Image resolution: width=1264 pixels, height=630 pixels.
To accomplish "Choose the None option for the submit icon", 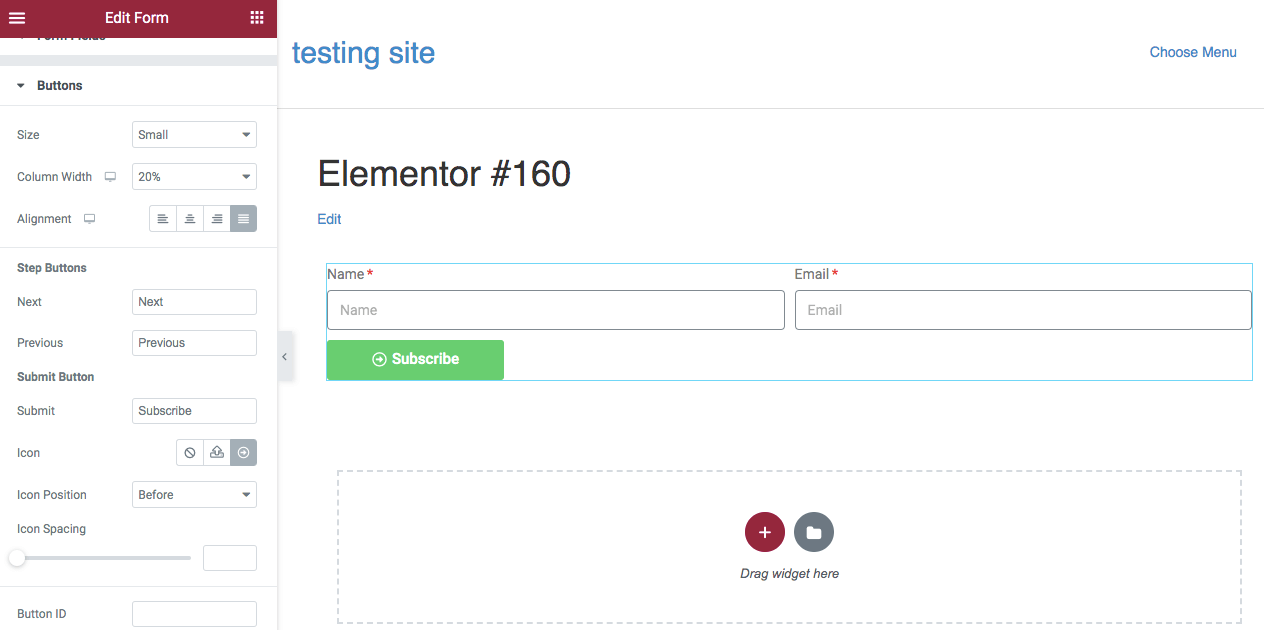I will (x=189, y=452).
